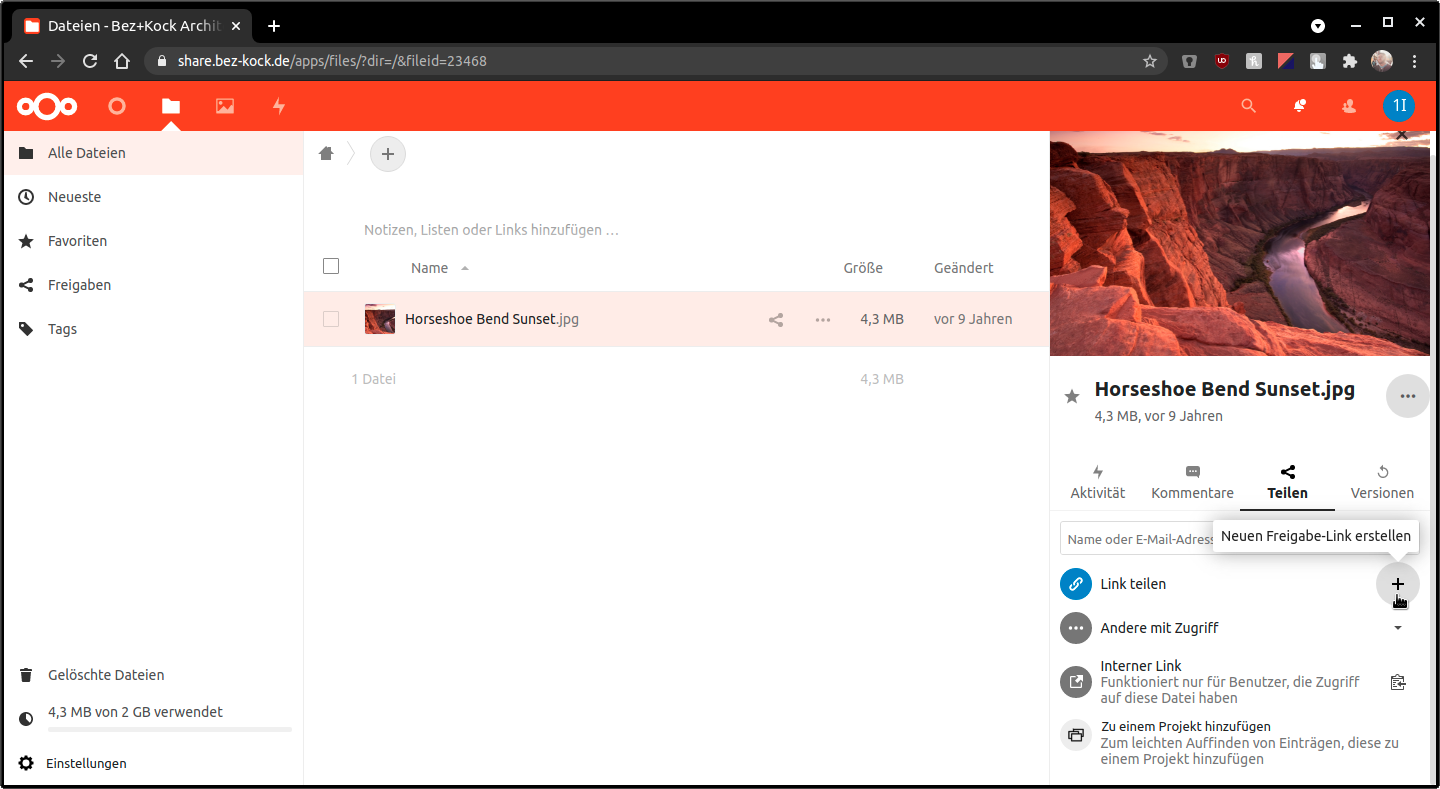The width and height of the screenshot is (1440, 789).
Task: Click the search magnifier icon
Action: (x=1248, y=106)
